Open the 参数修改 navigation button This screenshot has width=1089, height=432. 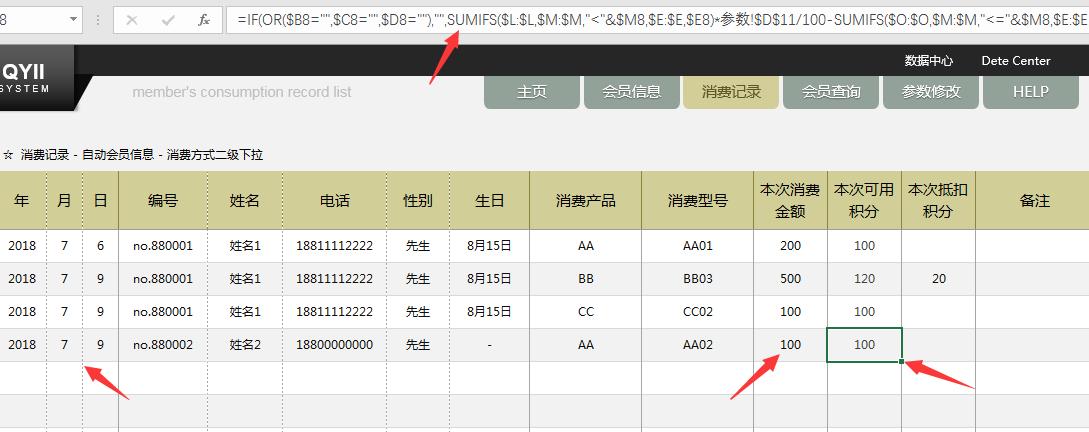click(x=931, y=92)
